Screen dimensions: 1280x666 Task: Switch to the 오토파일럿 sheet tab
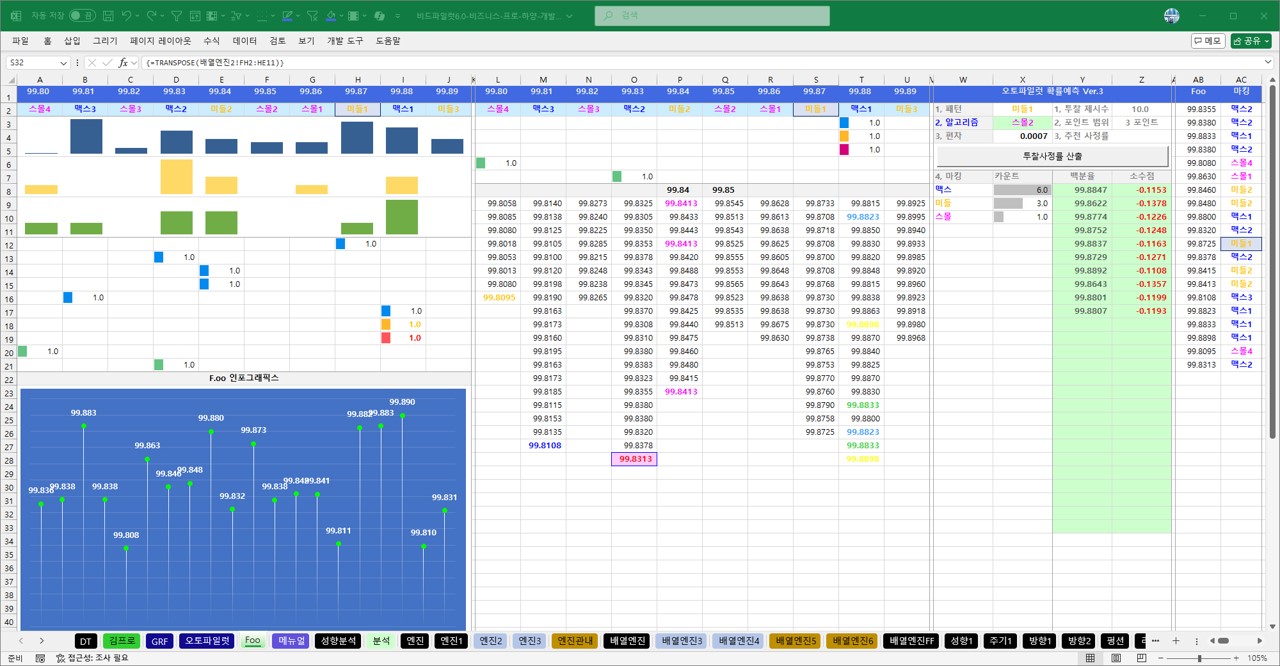click(208, 641)
